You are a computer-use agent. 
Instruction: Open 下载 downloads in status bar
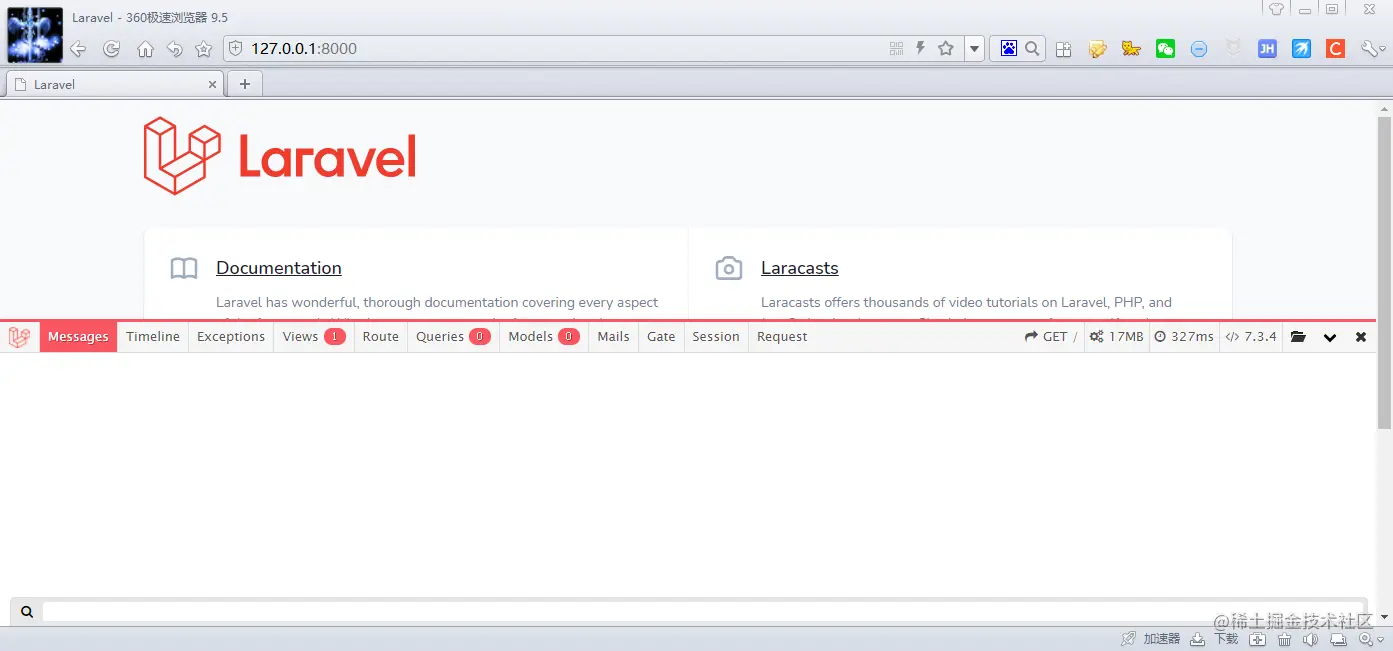1214,639
